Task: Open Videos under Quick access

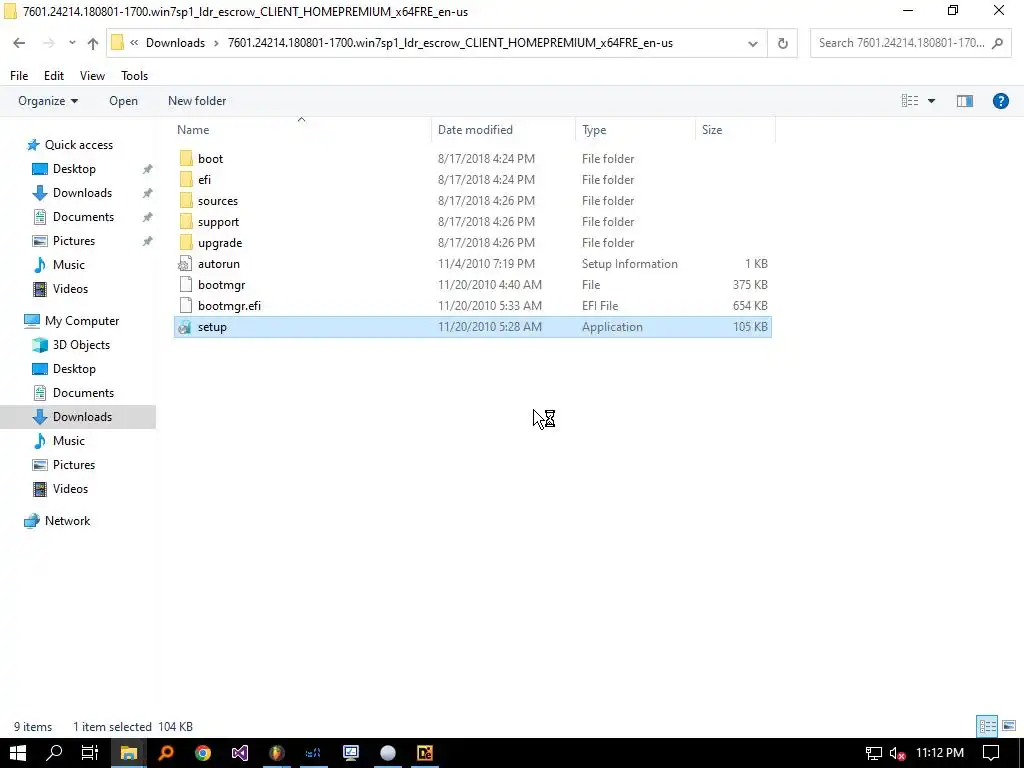Action: (x=70, y=289)
